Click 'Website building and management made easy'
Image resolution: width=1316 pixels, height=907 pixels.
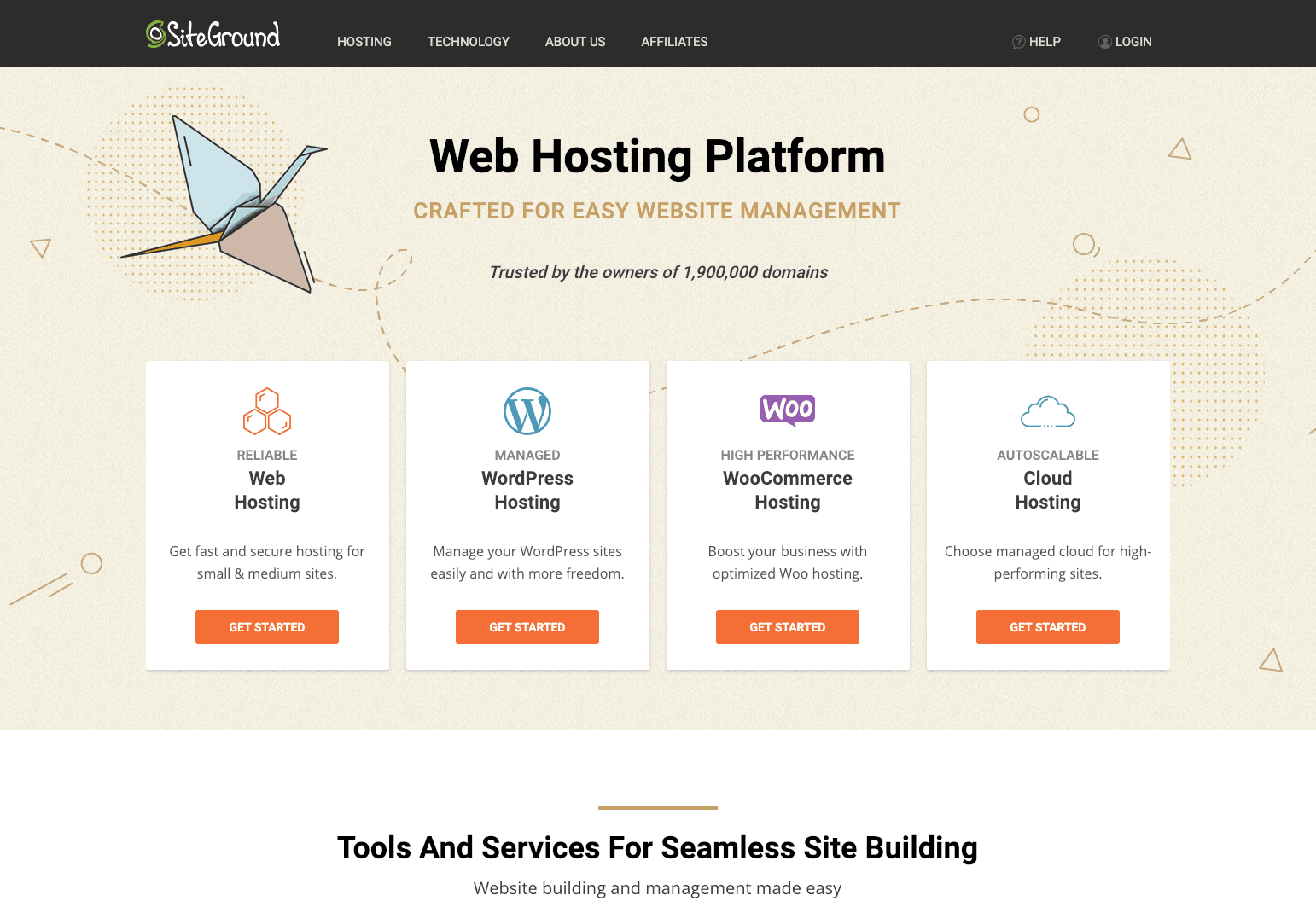tap(657, 888)
